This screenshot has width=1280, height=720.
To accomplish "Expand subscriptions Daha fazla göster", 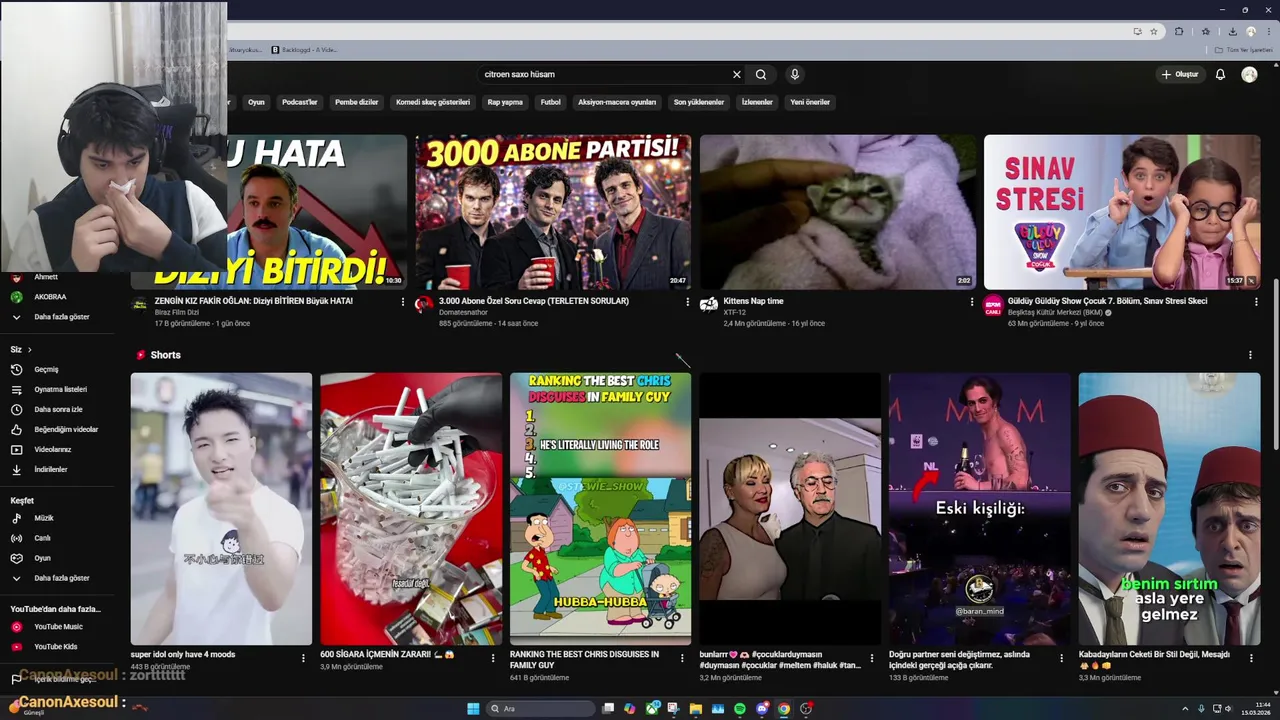I will [x=64, y=317].
